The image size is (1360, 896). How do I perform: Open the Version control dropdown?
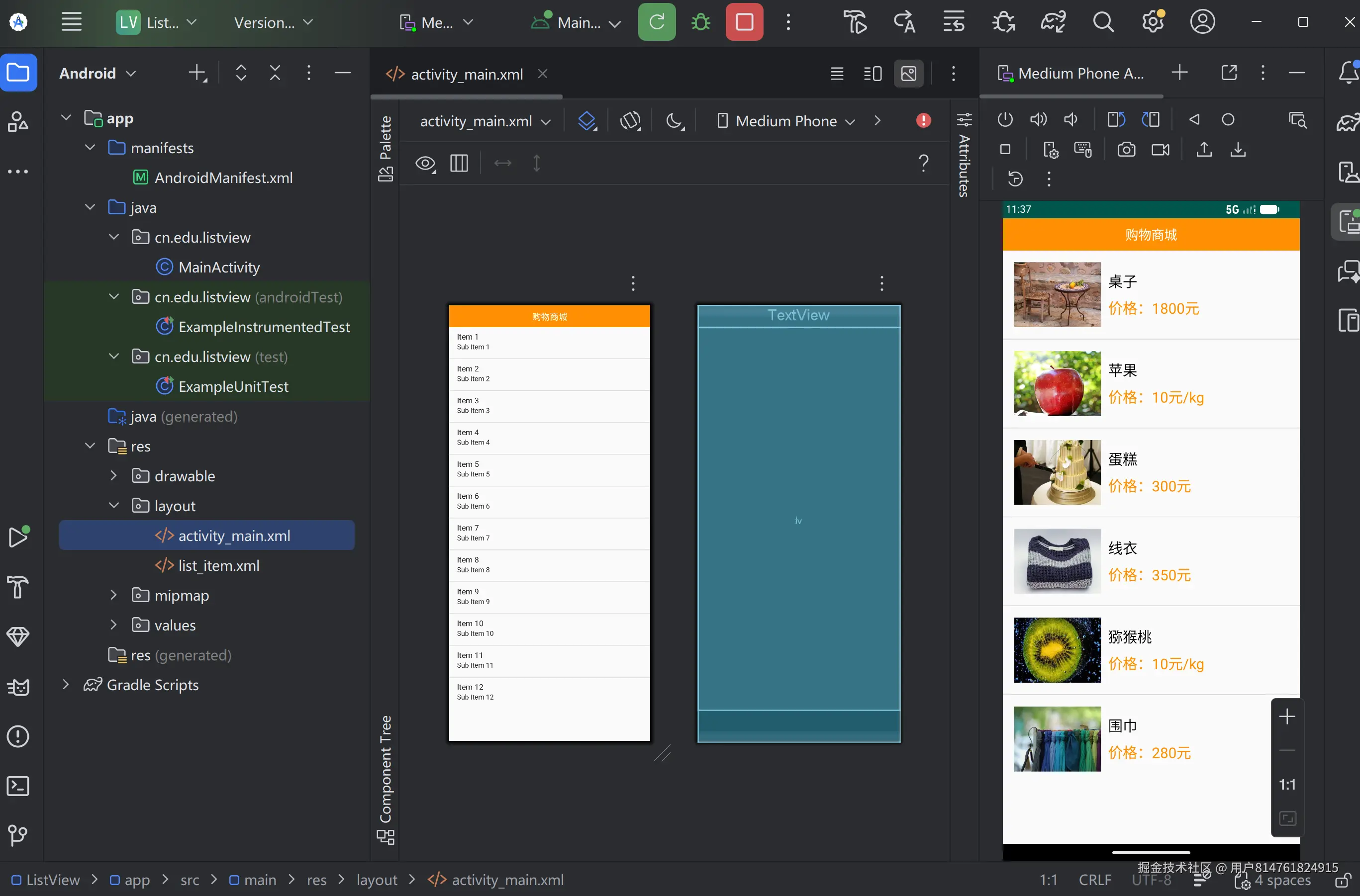(274, 22)
